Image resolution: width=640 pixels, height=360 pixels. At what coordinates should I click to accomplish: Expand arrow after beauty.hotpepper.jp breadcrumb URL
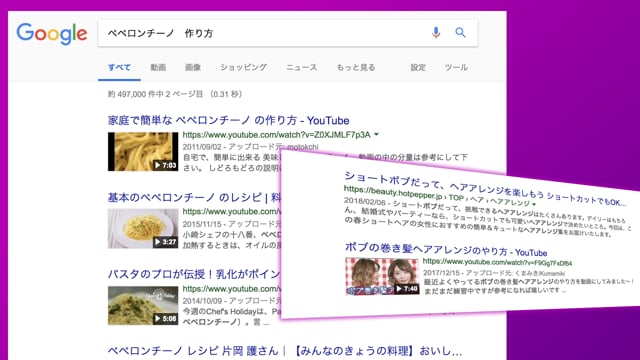(x=534, y=204)
